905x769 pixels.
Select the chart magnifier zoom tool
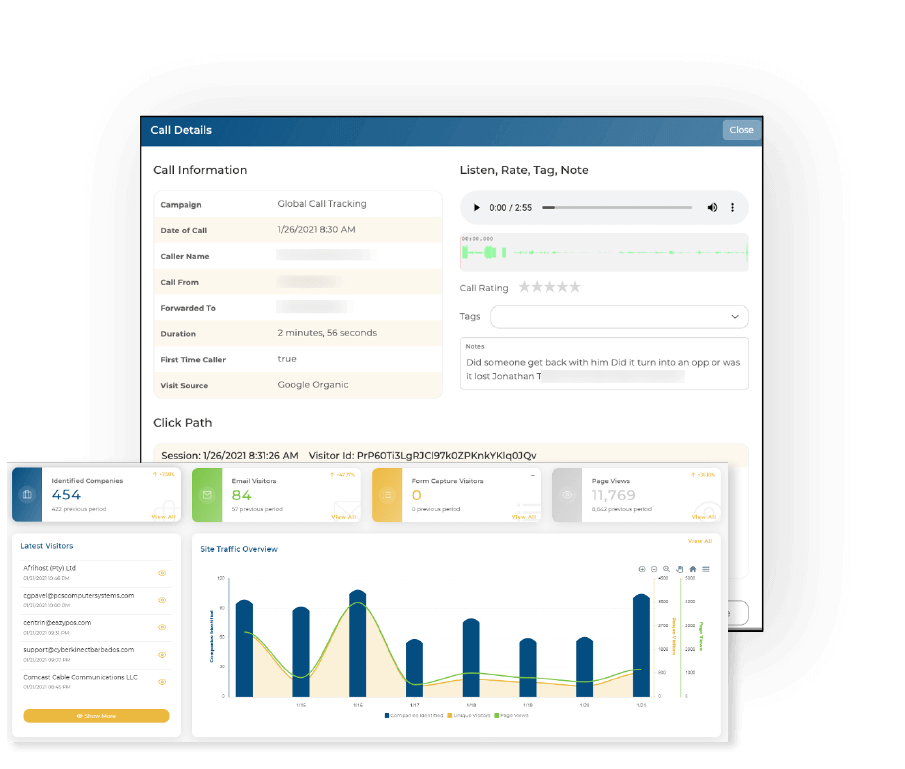tap(666, 569)
